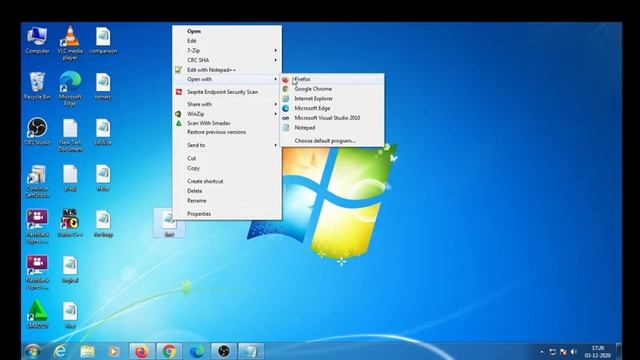Screen dimensions: 640x360
Task: Open with Microsoft Visual Studio 2010
Action: pos(332,118)
